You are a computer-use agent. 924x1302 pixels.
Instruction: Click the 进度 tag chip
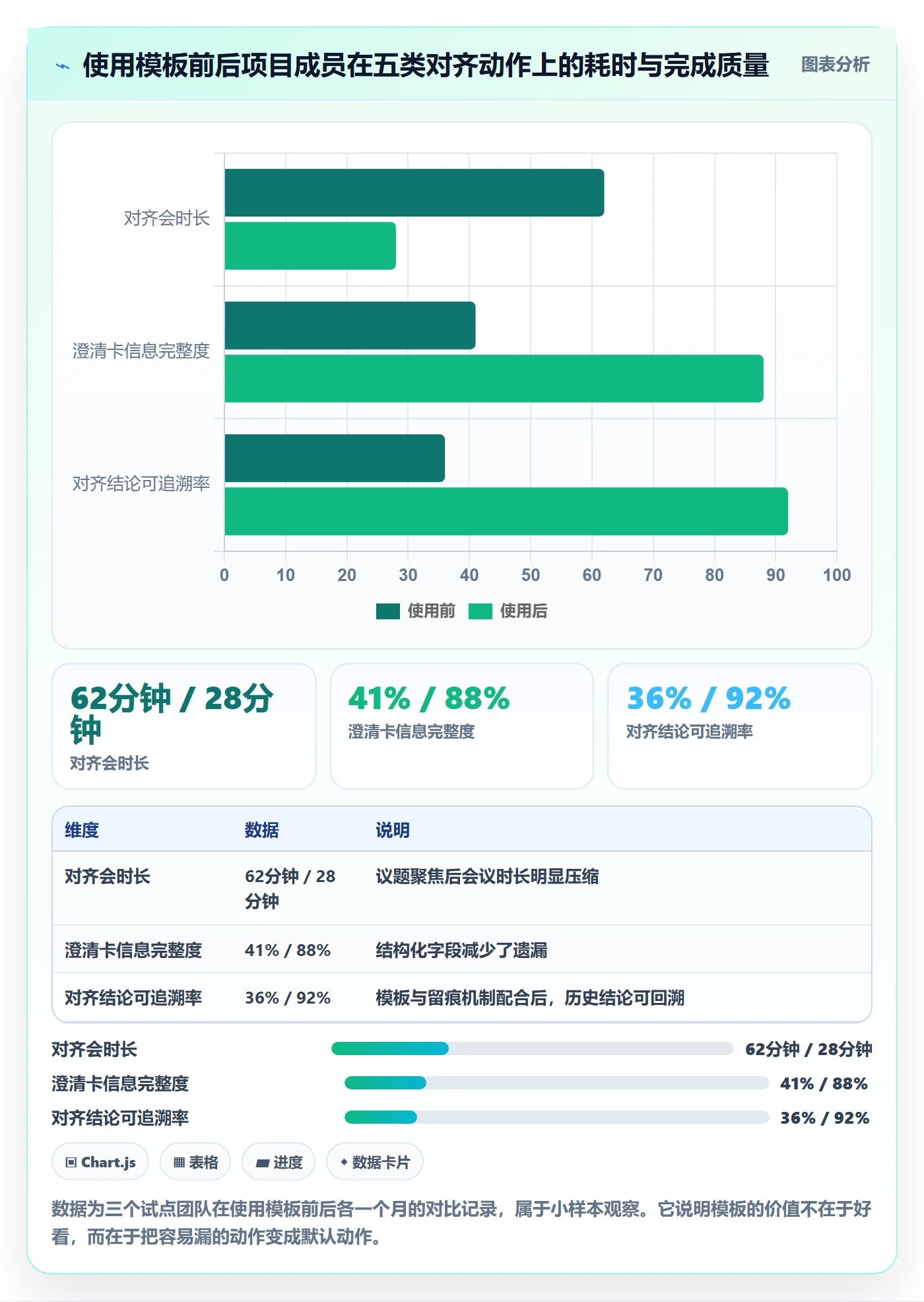279,1162
